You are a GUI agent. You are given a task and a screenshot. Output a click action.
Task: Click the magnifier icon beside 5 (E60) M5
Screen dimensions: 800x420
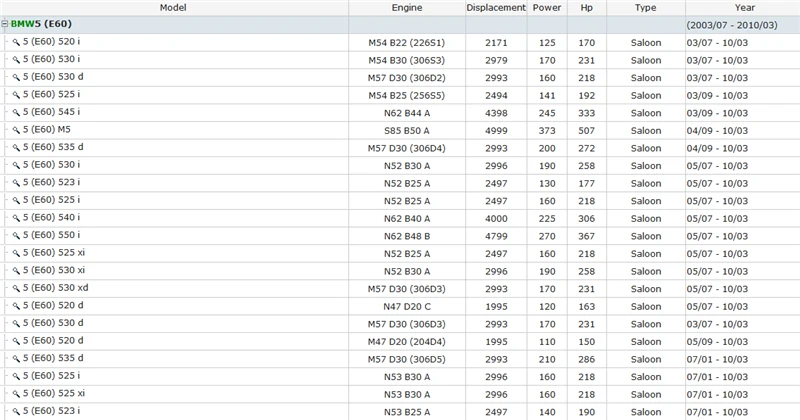(16, 130)
